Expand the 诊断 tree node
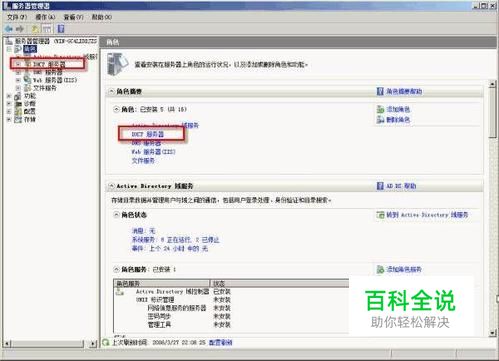The height and width of the screenshot is (361, 499). [x=9, y=104]
